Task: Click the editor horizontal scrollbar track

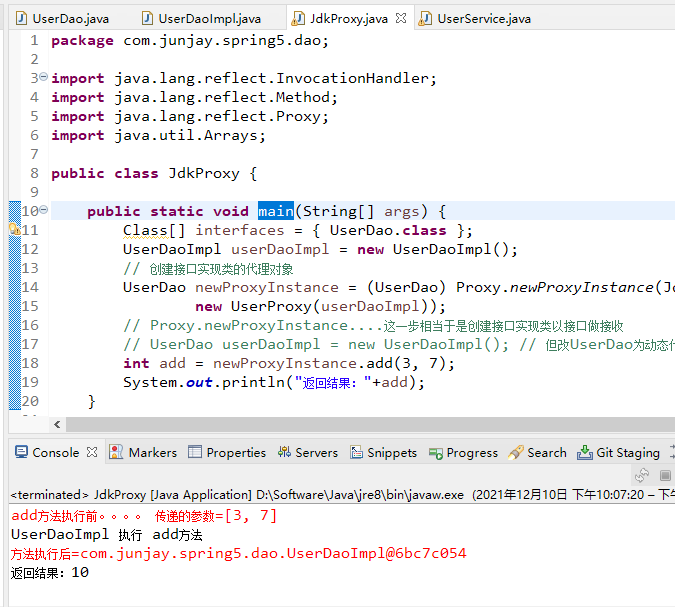Action: coord(370,424)
